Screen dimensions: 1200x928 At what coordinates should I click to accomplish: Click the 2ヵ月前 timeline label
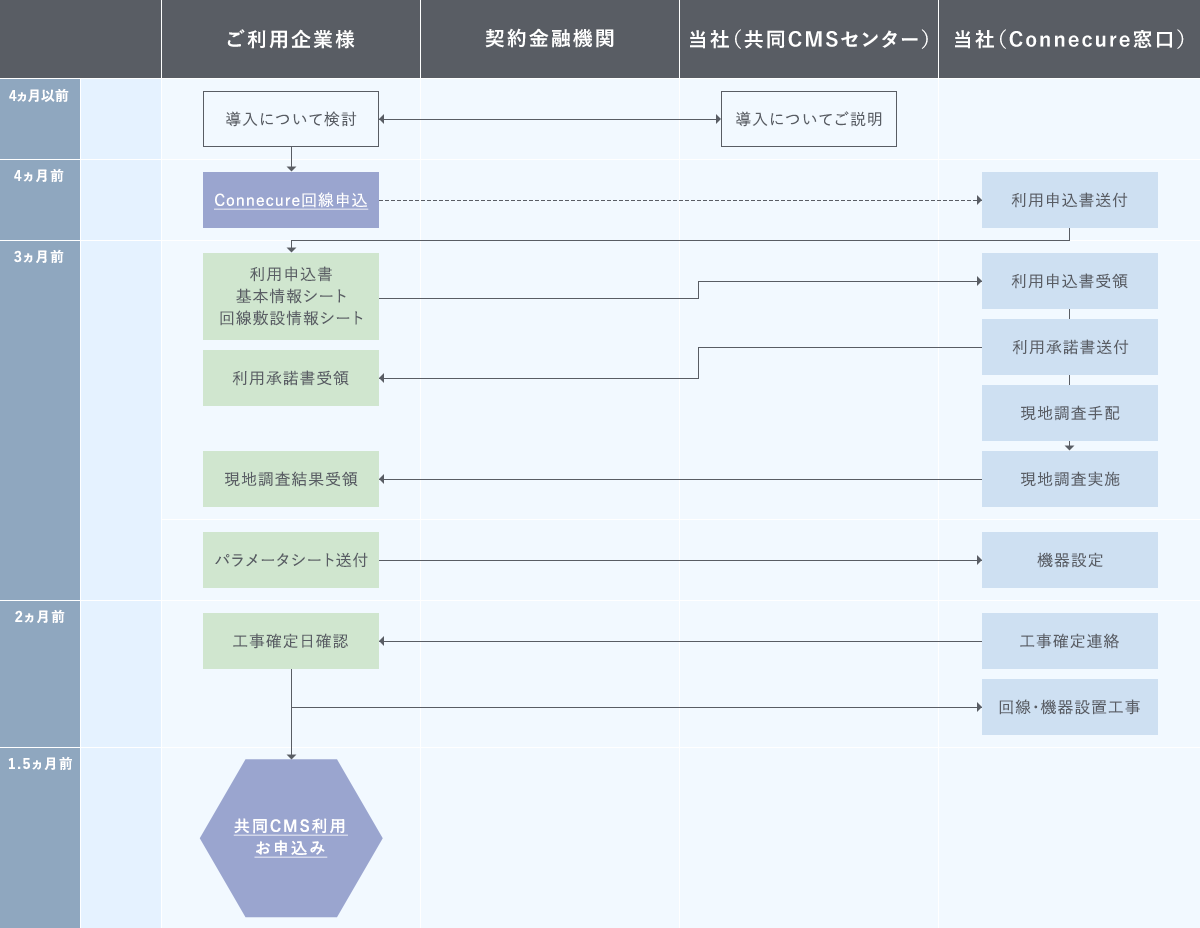click(40, 617)
